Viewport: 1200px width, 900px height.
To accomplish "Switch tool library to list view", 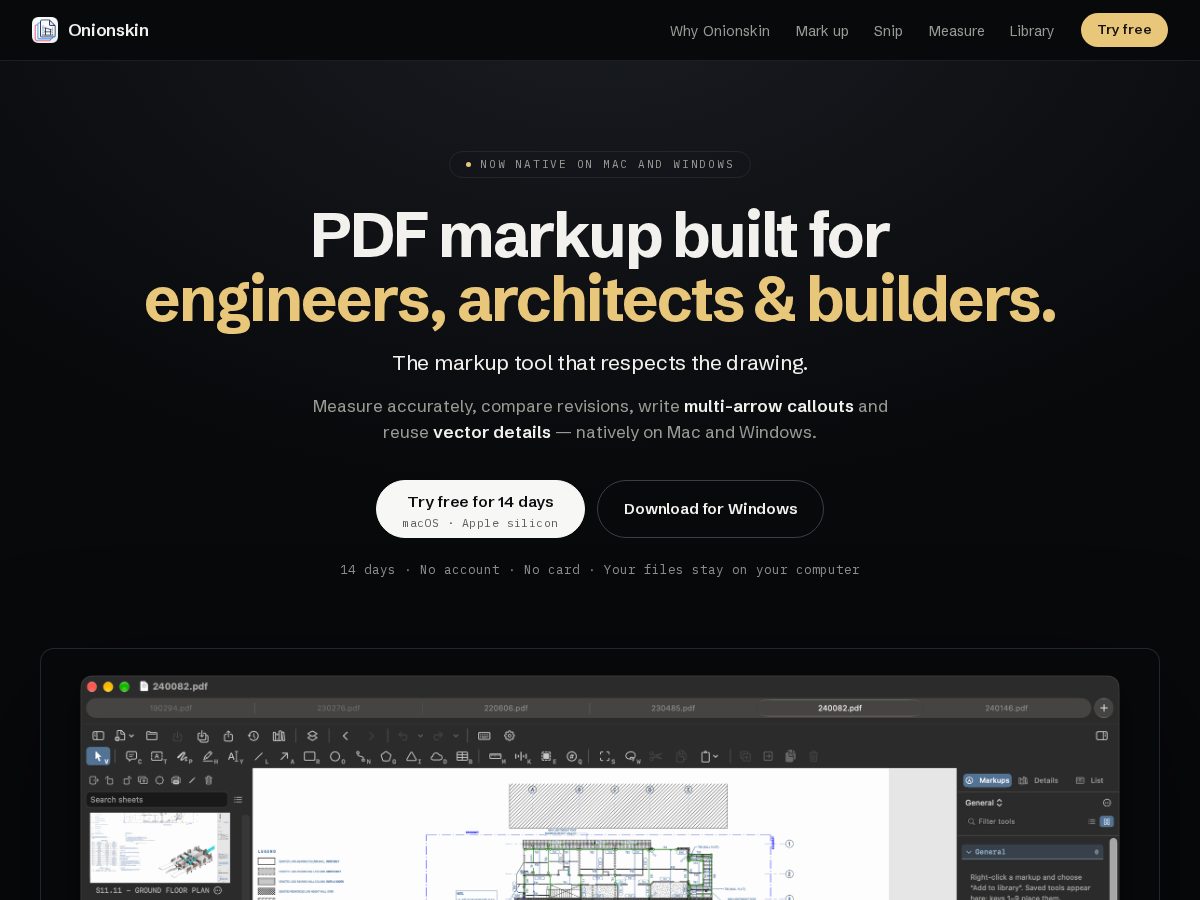I will coord(1091,821).
